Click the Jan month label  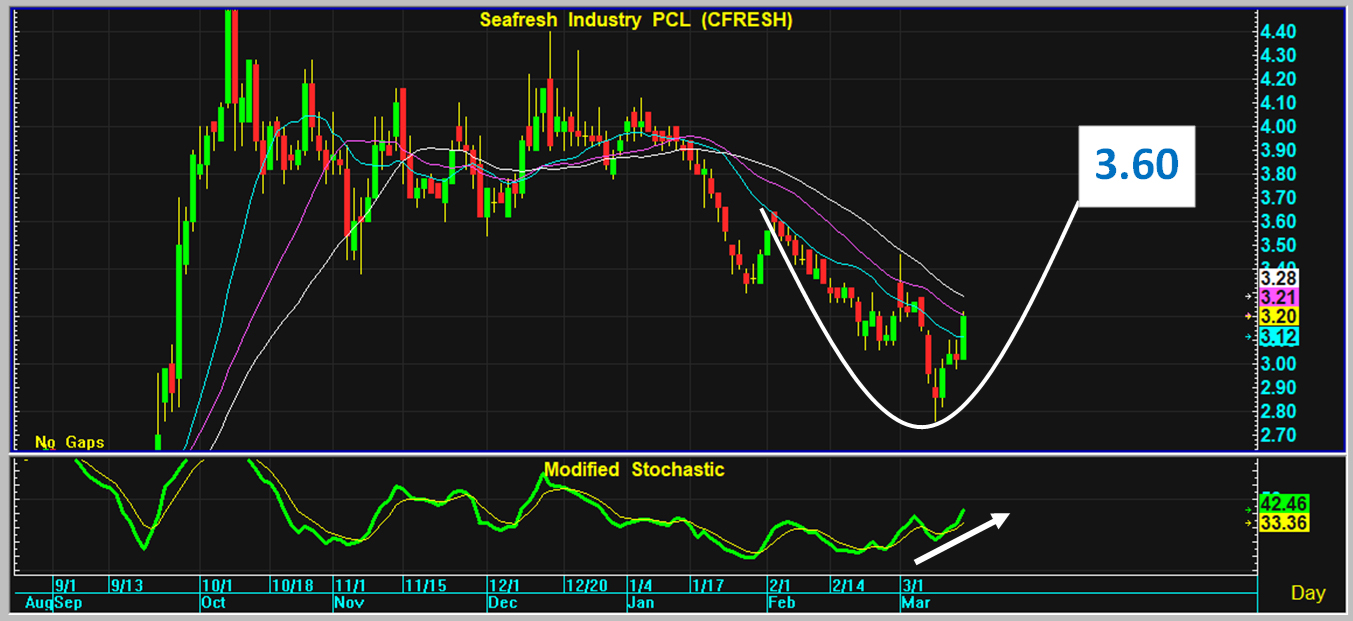[x=642, y=603]
